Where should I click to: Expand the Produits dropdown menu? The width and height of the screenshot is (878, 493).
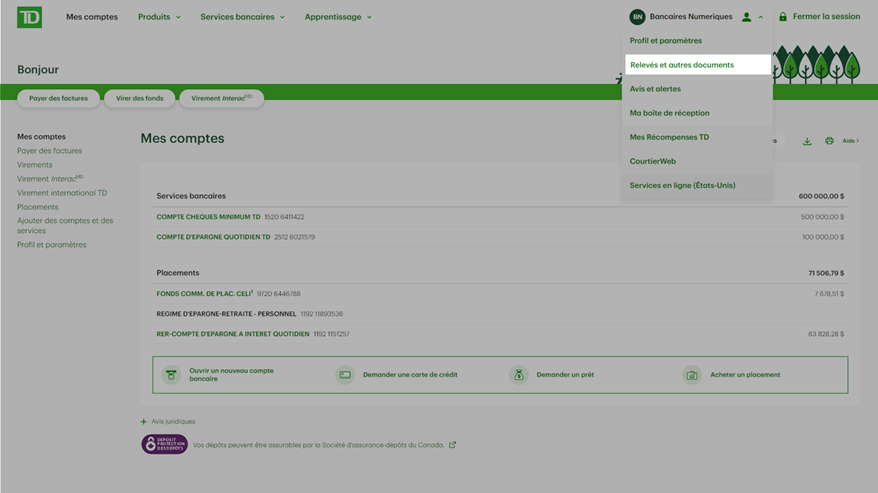[160, 17]
